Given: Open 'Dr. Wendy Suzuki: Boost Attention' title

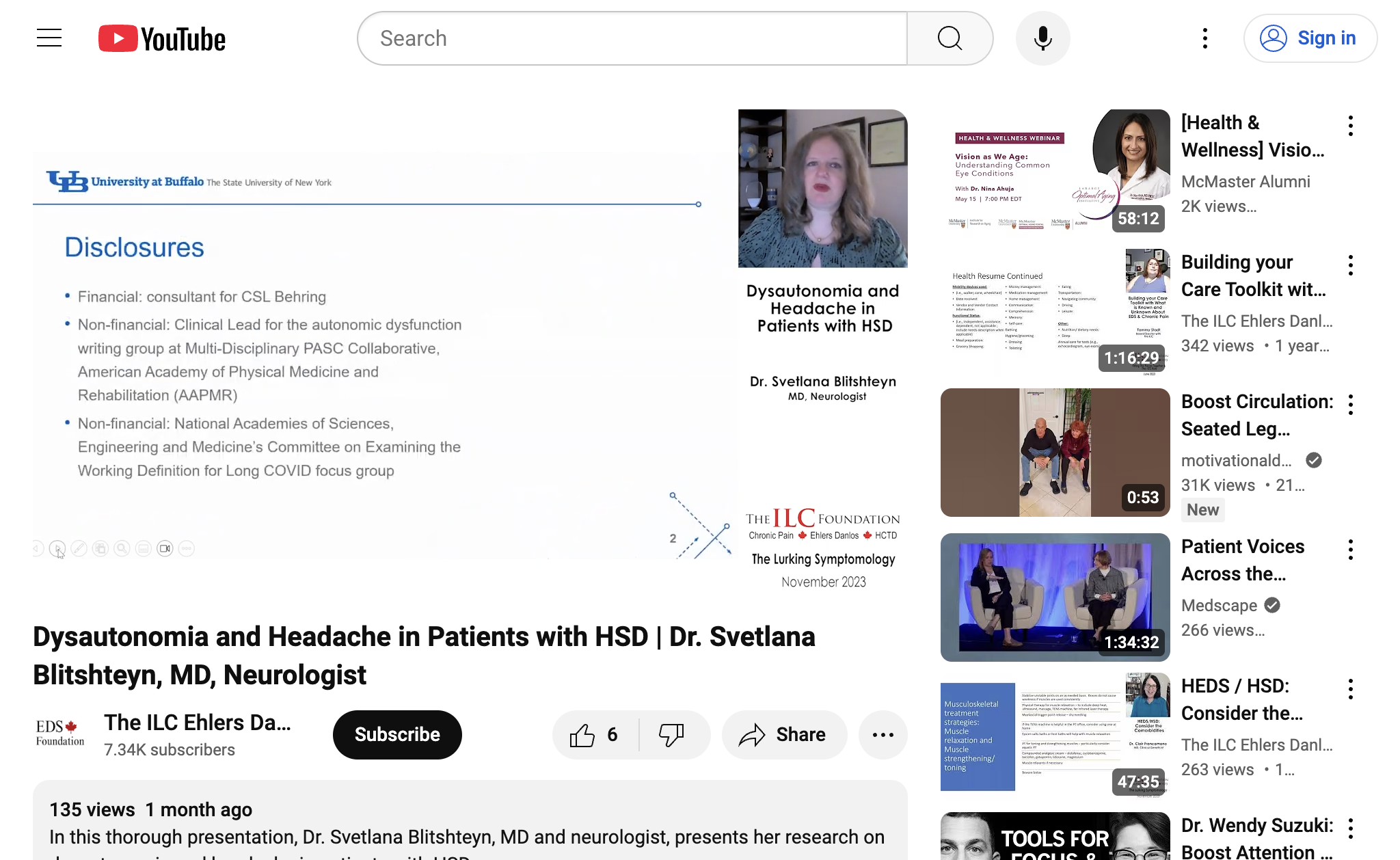Looking at the screenshot, I should tap(1257, 839).
